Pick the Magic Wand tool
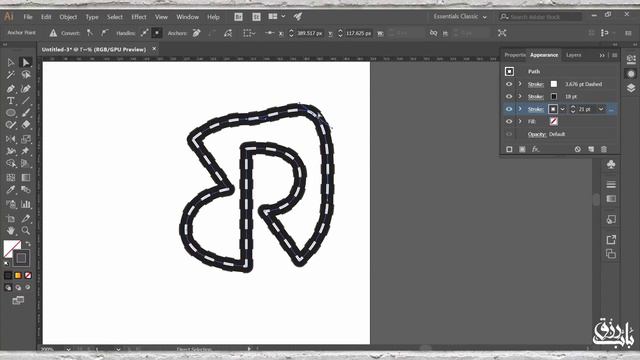 11,75
